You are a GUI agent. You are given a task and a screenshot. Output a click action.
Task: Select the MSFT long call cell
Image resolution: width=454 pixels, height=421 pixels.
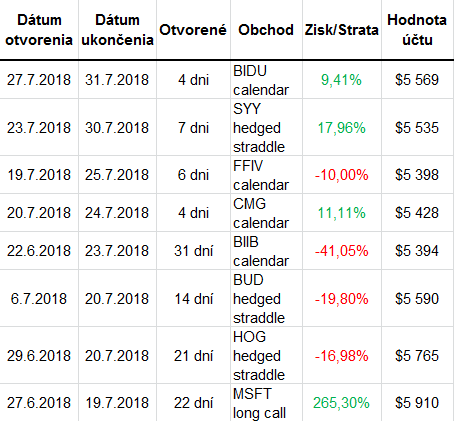click(x=266, y=403)
